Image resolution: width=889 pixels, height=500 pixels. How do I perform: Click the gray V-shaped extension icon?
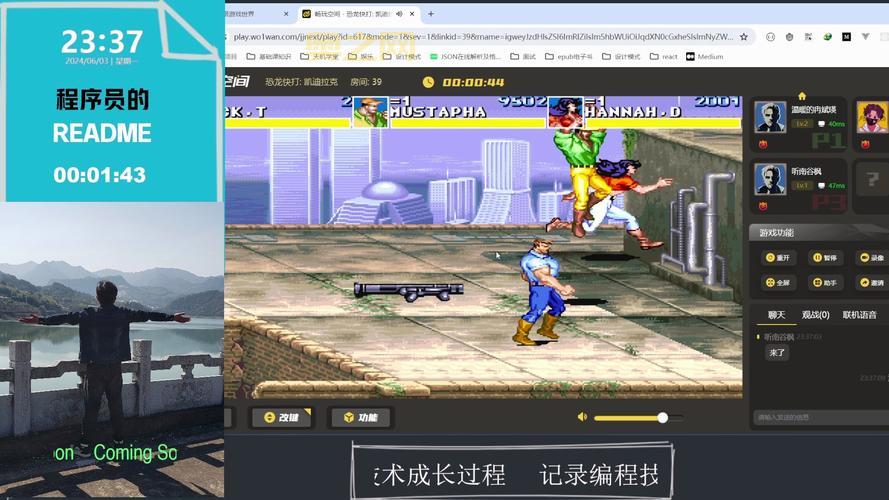pyautogui.click(x=865, y=37)
